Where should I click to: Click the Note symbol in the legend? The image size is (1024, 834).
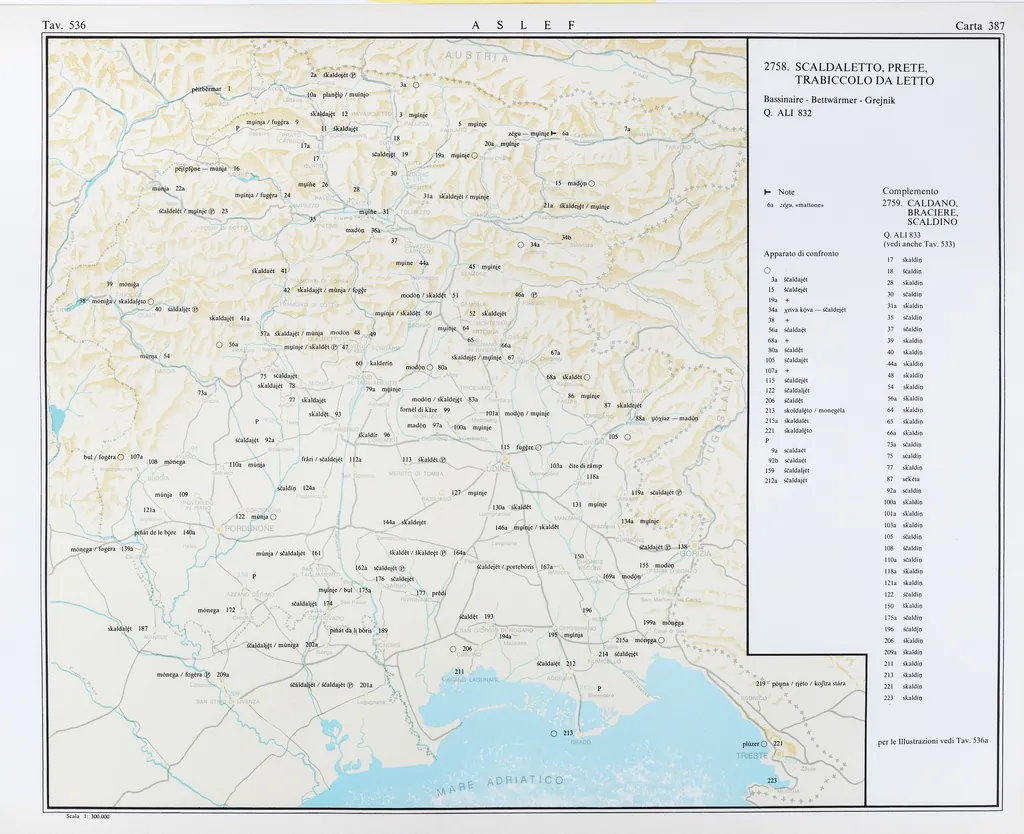(767, 192)
